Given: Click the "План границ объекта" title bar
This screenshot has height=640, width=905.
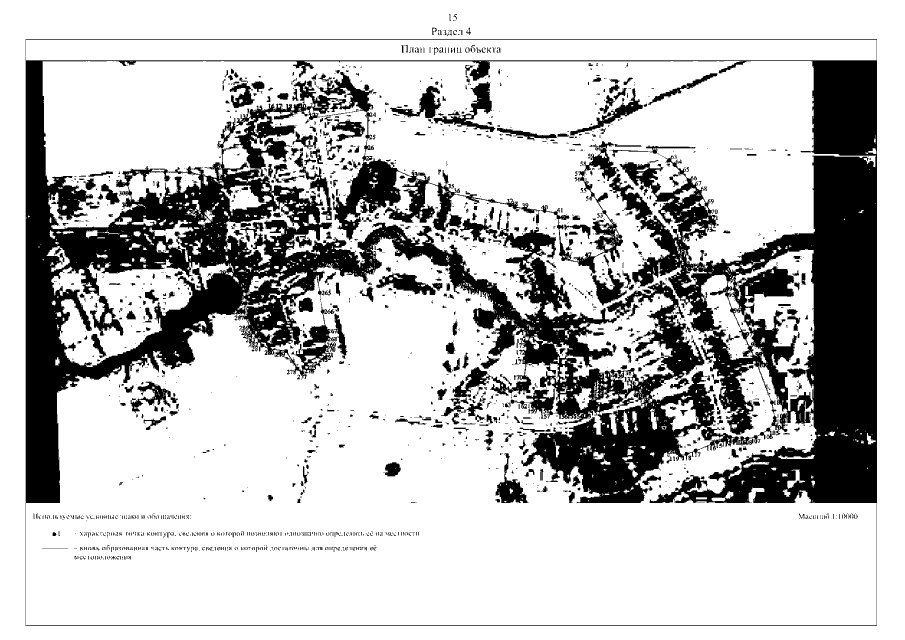Looking at the screenshot, I should 453,49.
